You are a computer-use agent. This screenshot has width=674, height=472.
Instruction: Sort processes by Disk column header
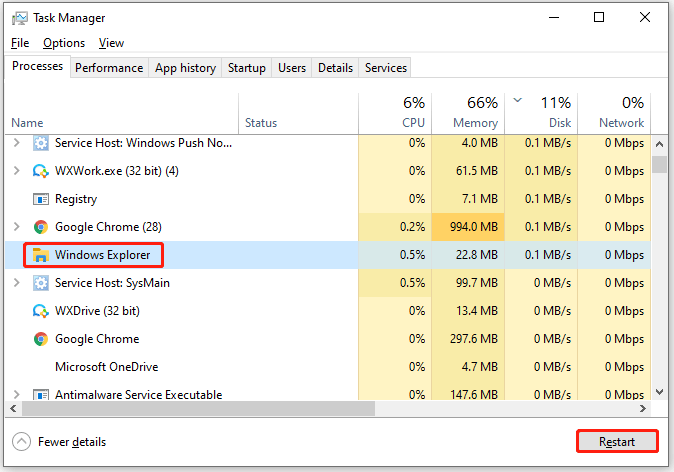(x=541, y=113)
